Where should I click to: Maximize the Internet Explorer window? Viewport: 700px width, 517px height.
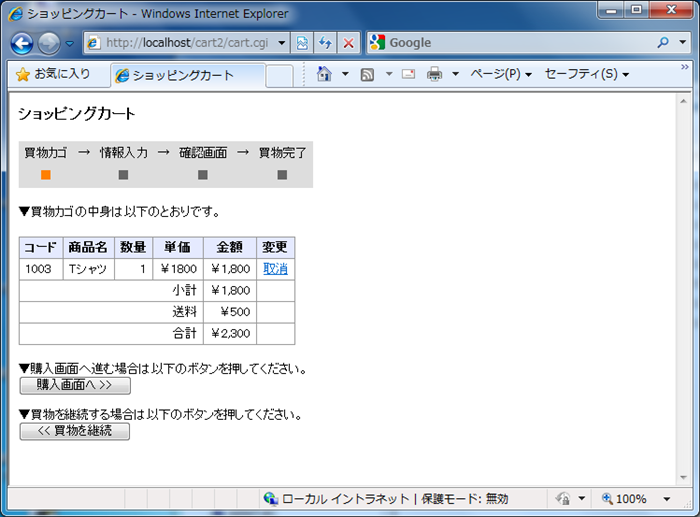pos(637,10)
